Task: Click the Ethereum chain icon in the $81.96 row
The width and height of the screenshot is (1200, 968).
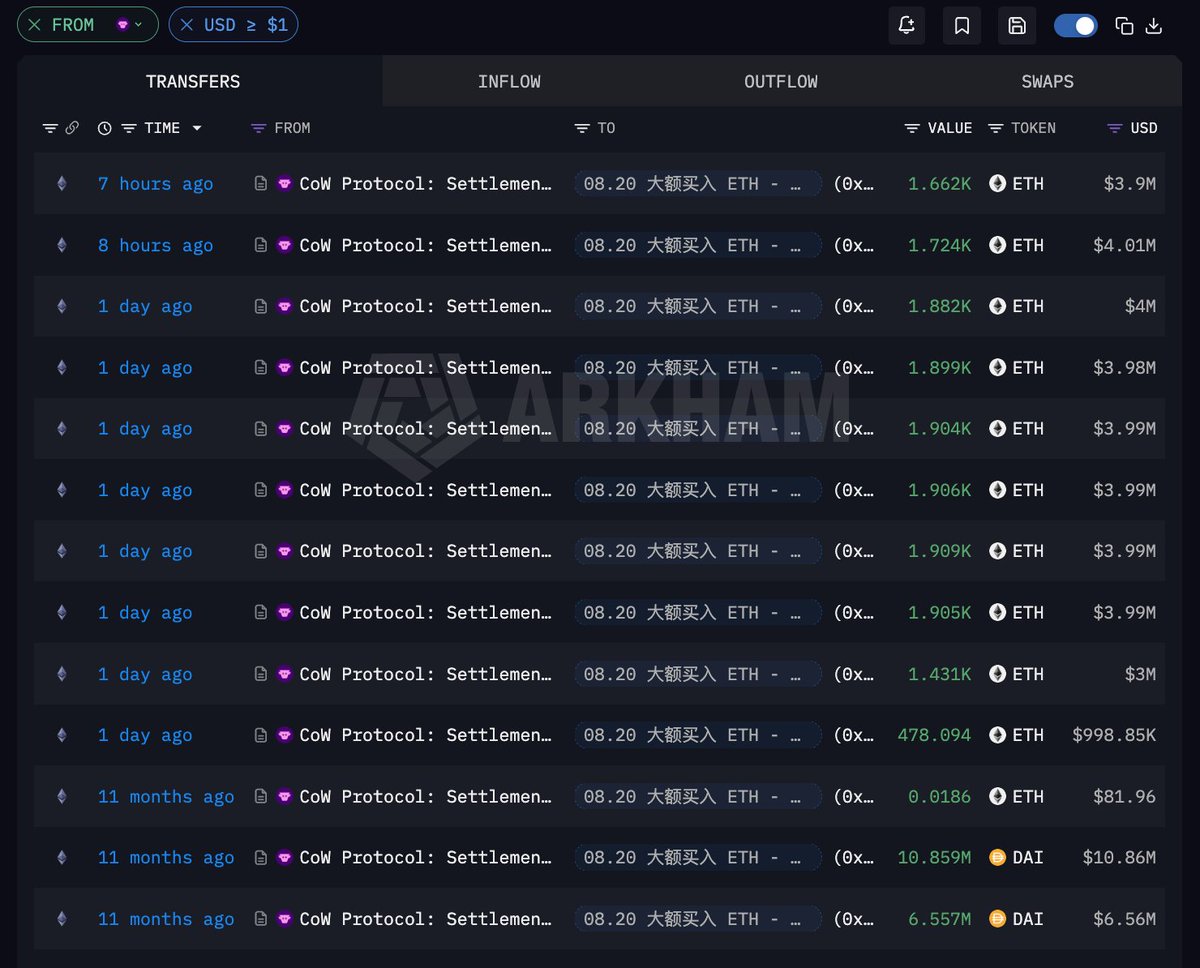Action: [62, 796]
